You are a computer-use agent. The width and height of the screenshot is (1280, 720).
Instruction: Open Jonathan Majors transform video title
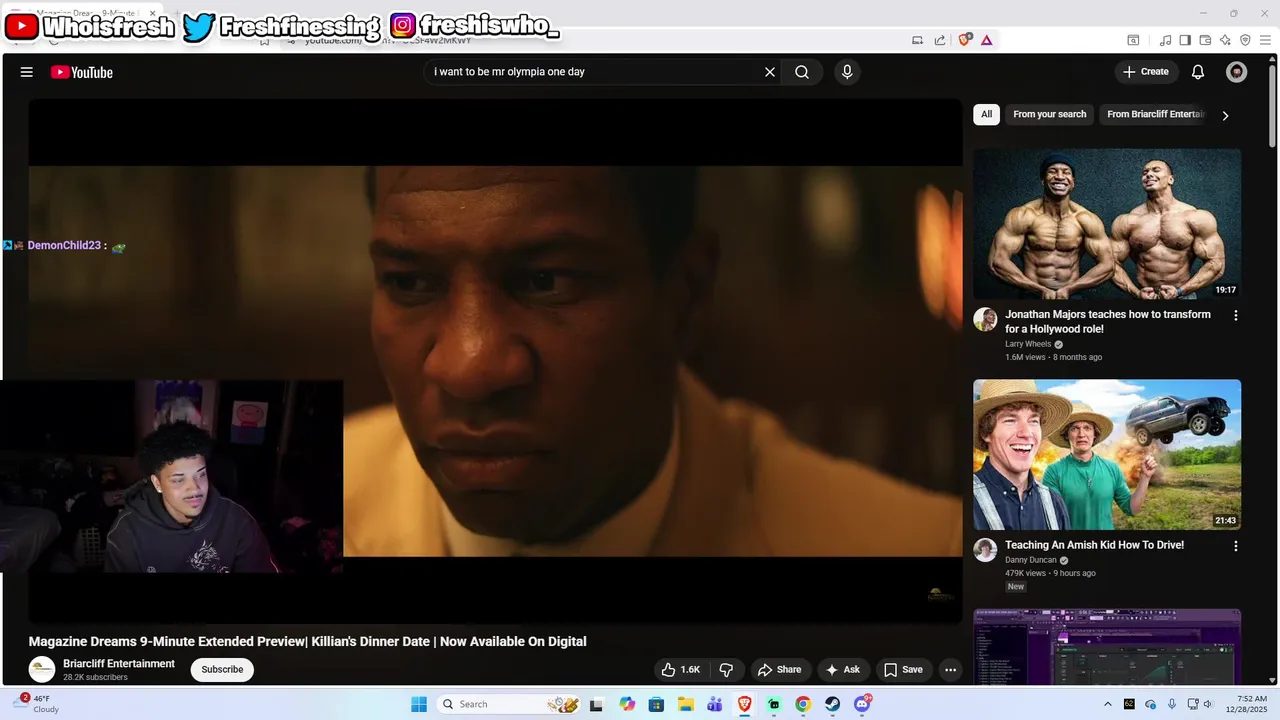tap(1108, 321)
